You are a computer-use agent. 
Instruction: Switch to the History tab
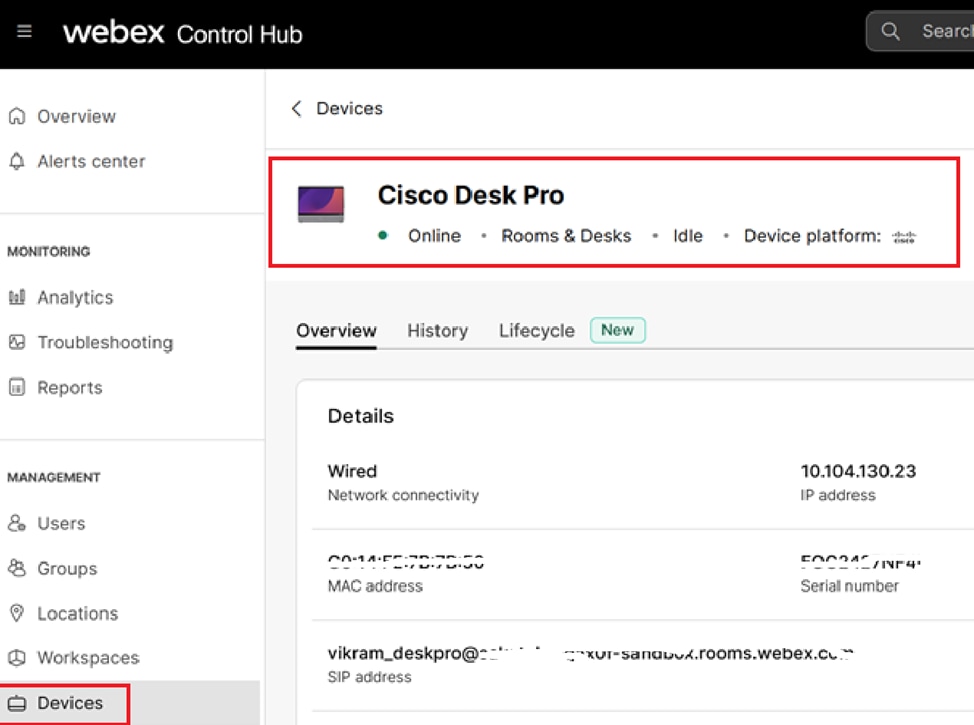tap(437, 331)
